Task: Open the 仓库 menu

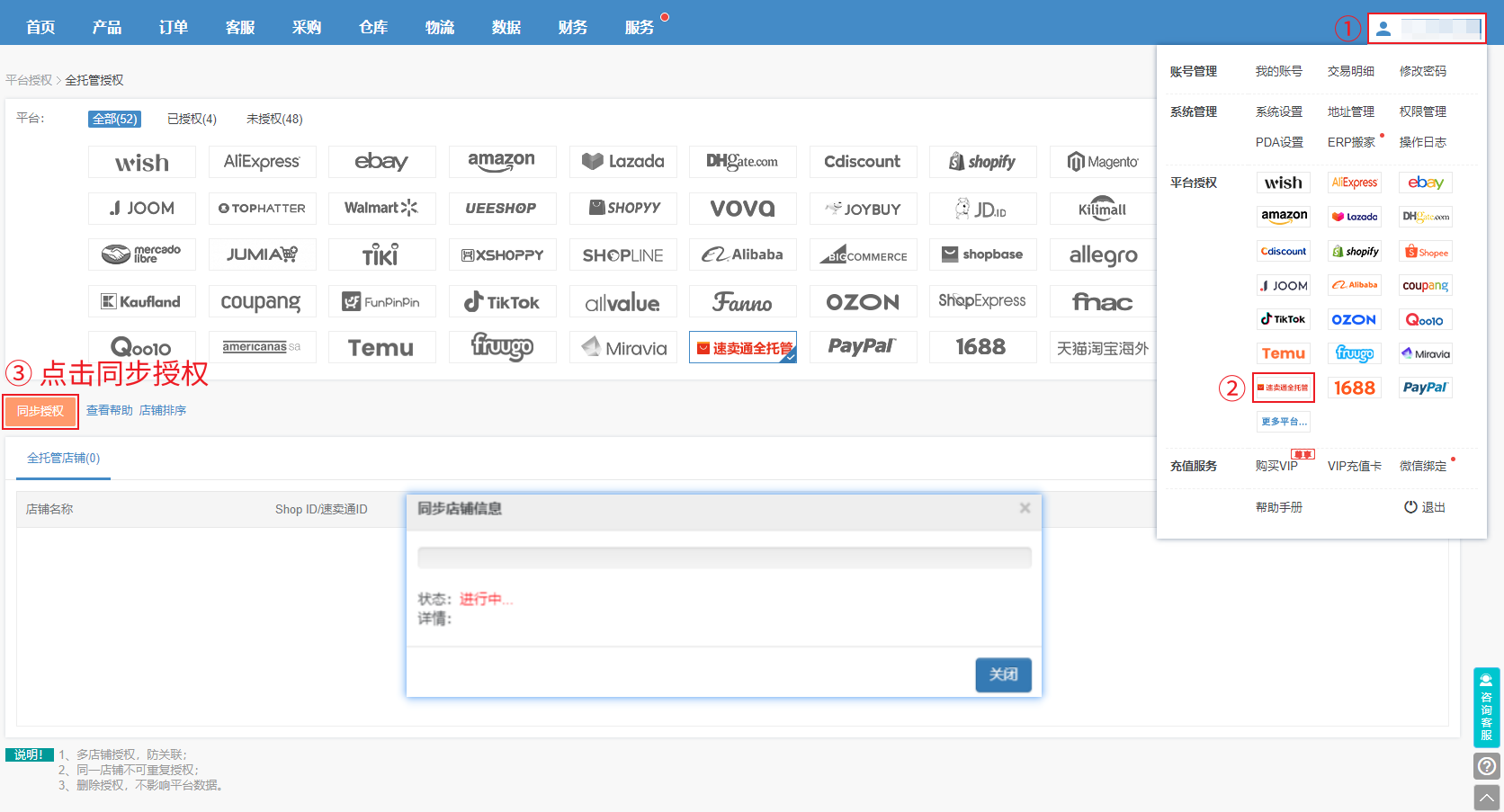Action: coord(373,27)
